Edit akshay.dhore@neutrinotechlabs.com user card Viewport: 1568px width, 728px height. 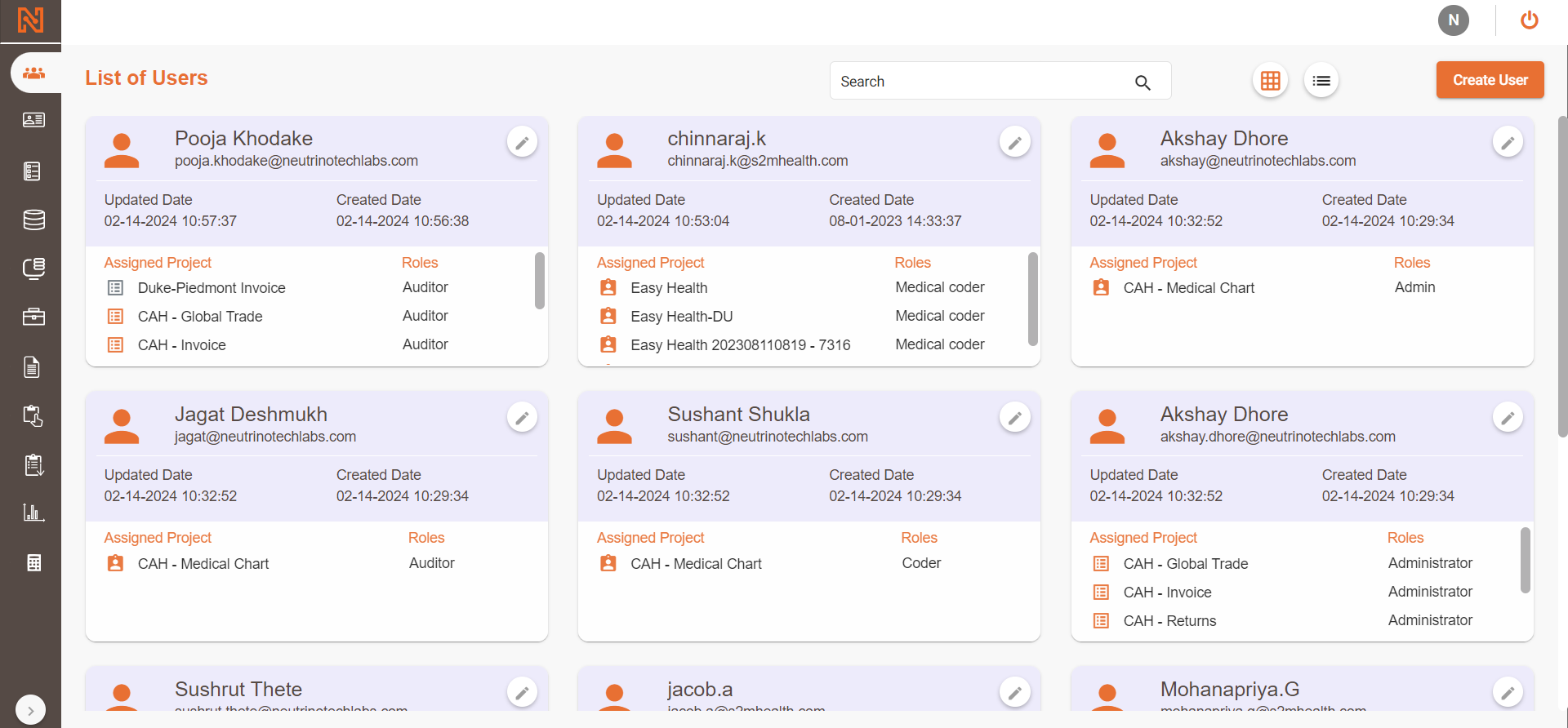click(1508, 418)
